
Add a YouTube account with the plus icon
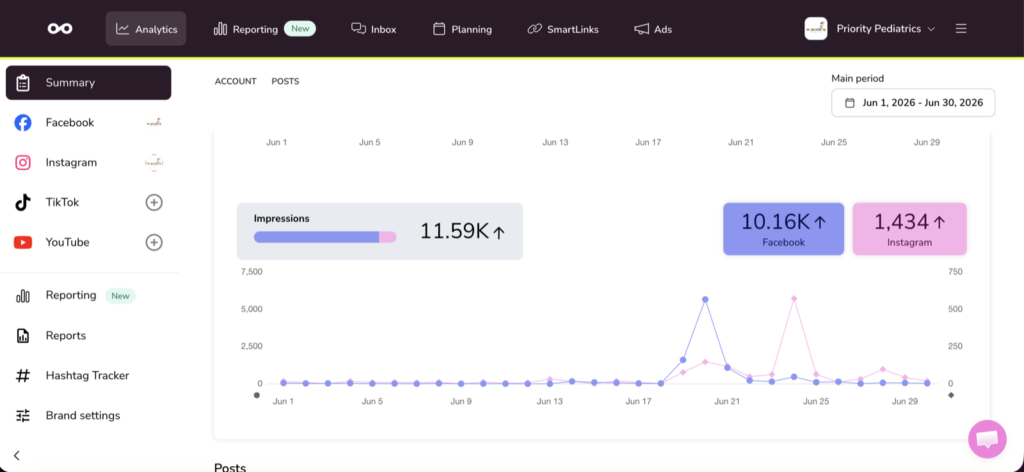[153, 242]
